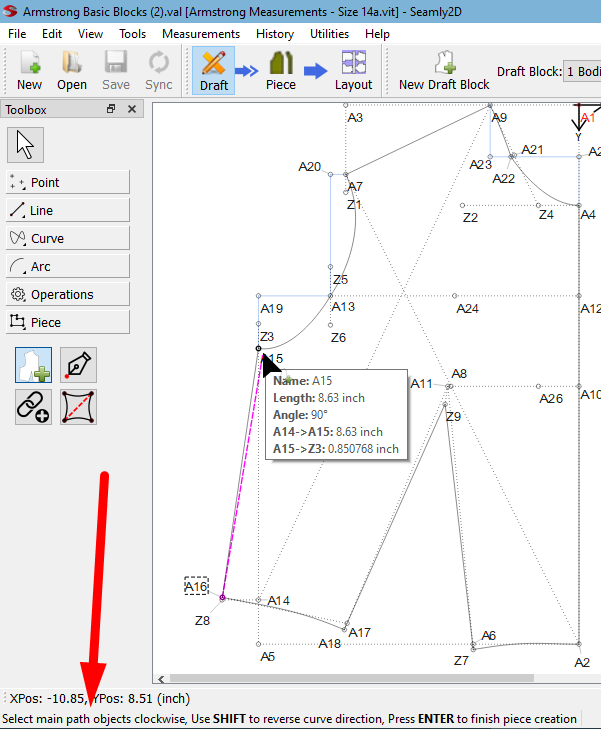Expand the Curve tools category
Screen dimensions: 601x729
68,238
